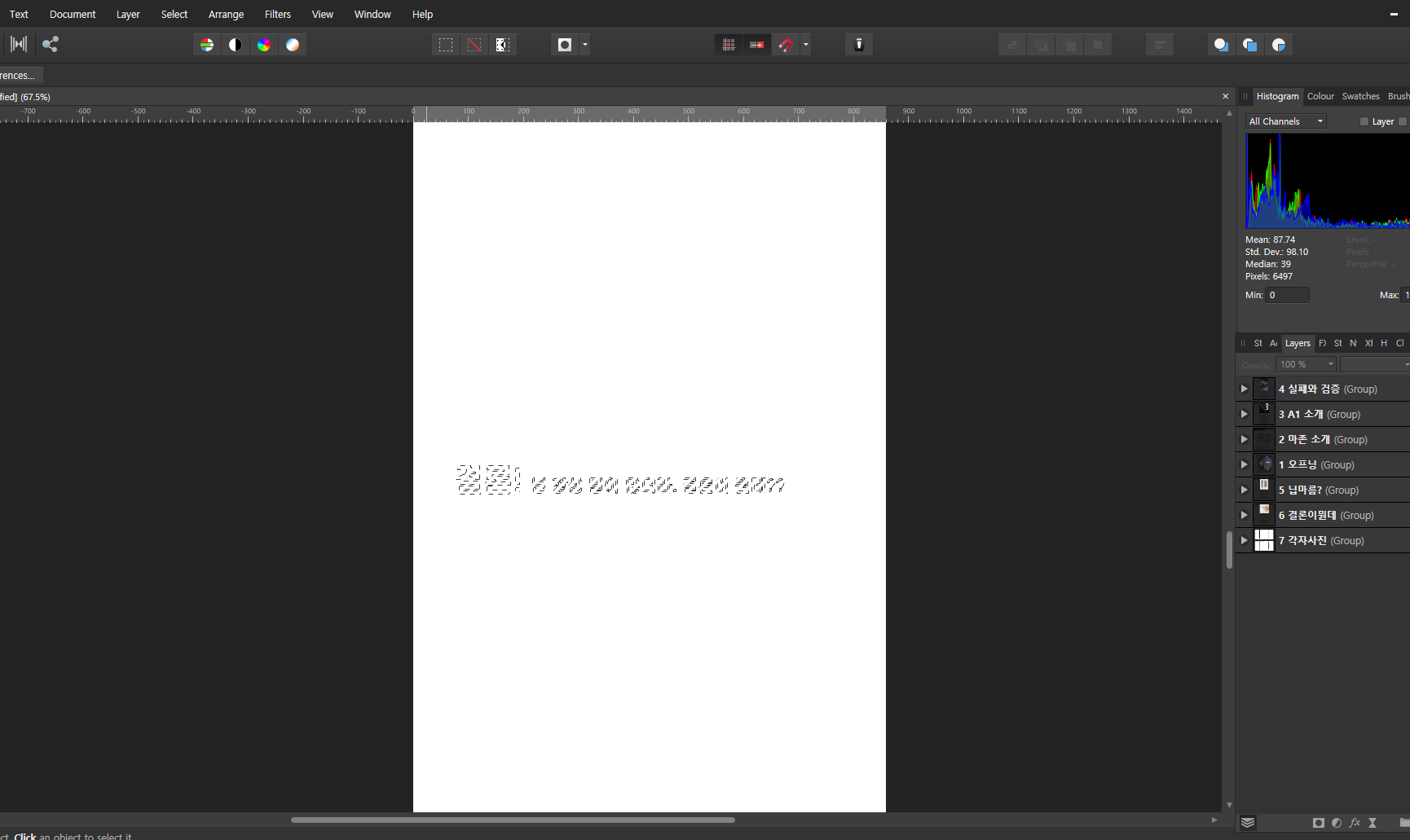Open the Select menu
This screenshot has width=1410, height=840.
tap(174, 15)
